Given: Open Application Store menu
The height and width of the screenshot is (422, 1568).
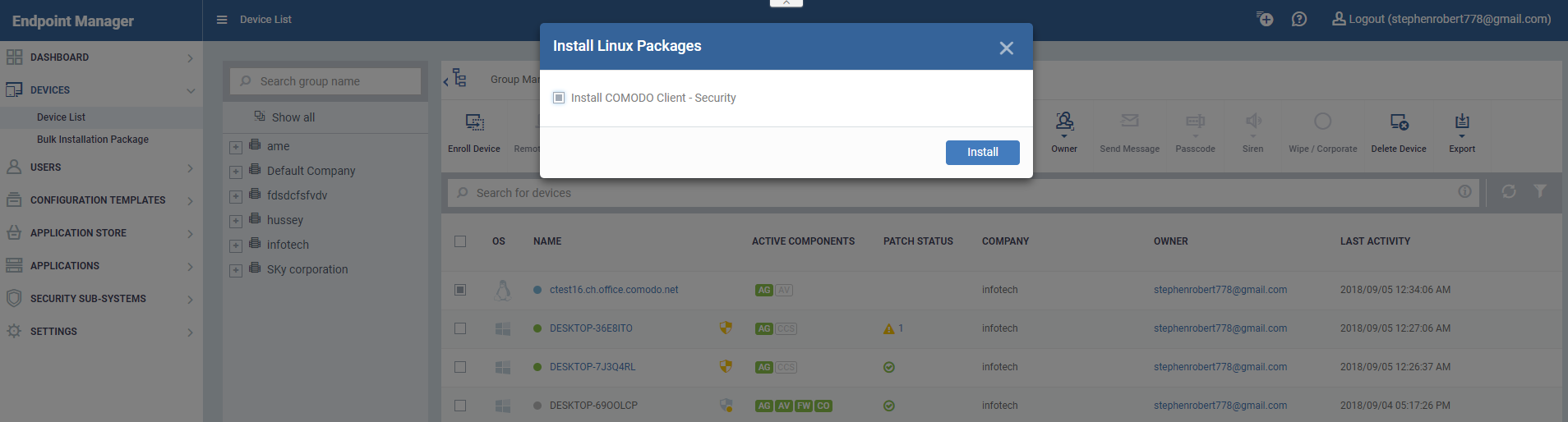Looking at the screenshot, I should pos(101,233).
